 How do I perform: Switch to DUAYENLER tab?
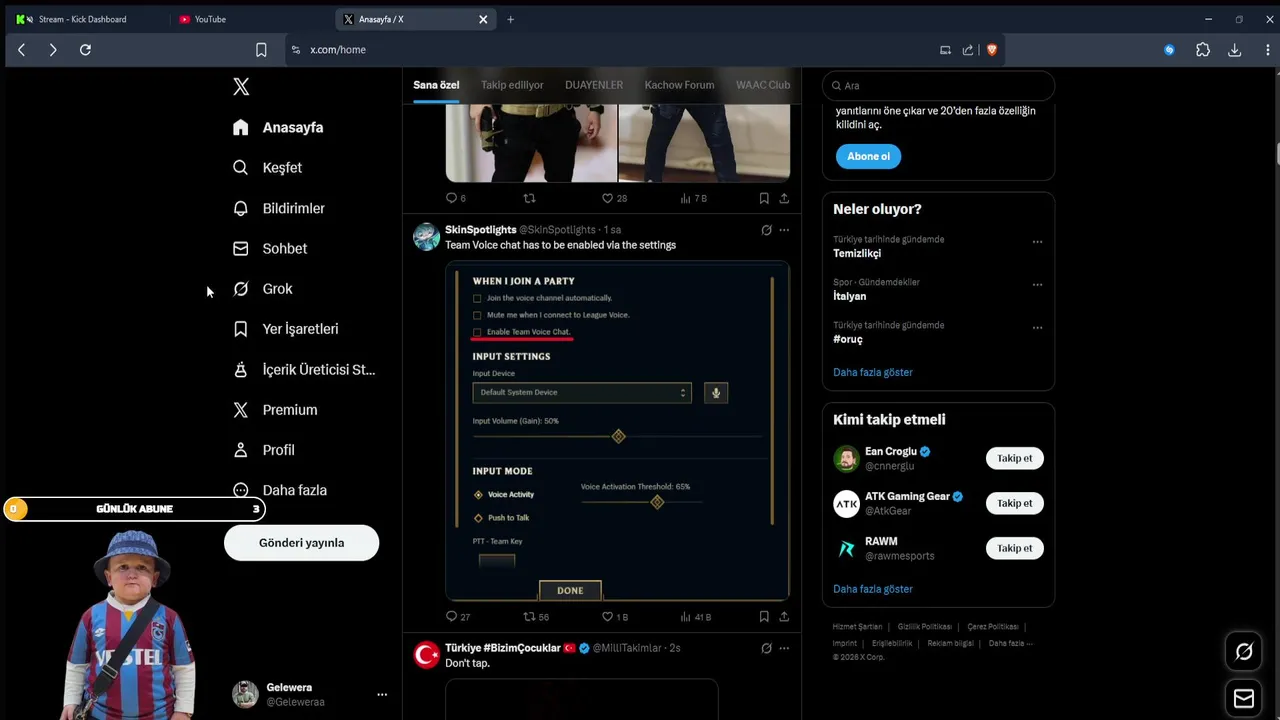(x=594, y=85)
